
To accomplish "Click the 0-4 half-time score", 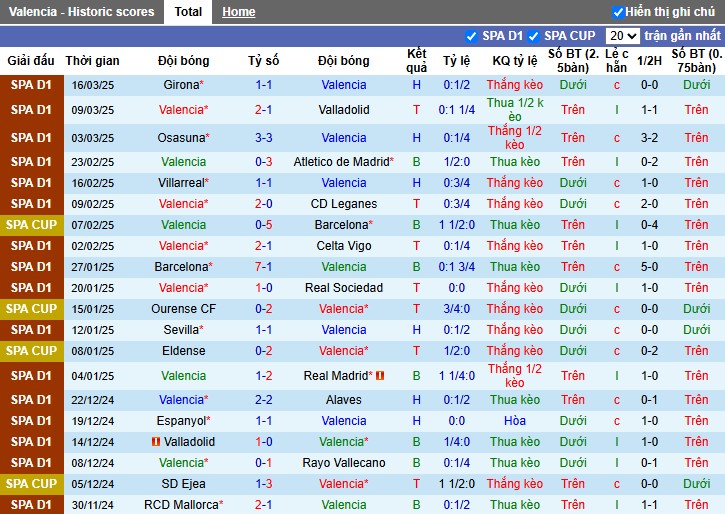I will click(x=649, y=225).
